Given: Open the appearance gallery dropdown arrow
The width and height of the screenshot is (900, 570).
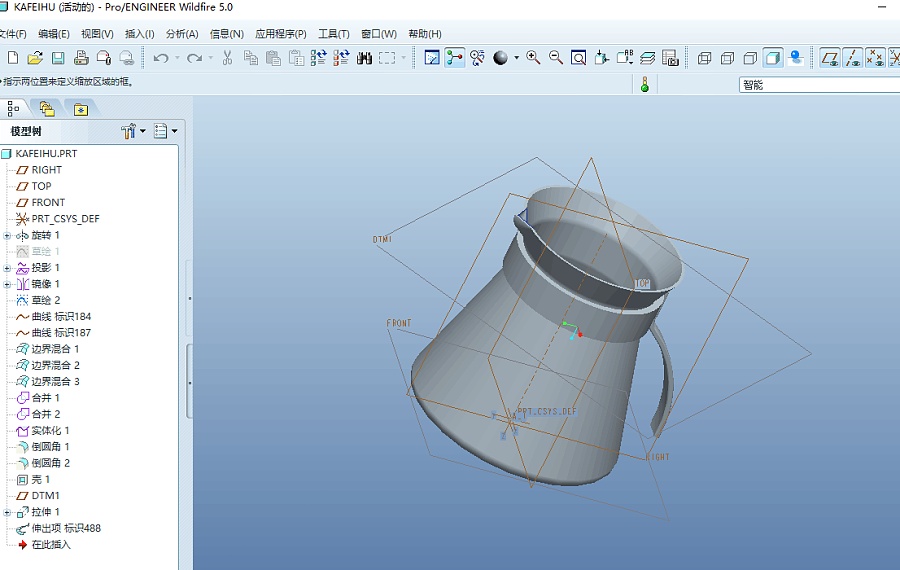Looking at the screenshot, I should 517,58.
